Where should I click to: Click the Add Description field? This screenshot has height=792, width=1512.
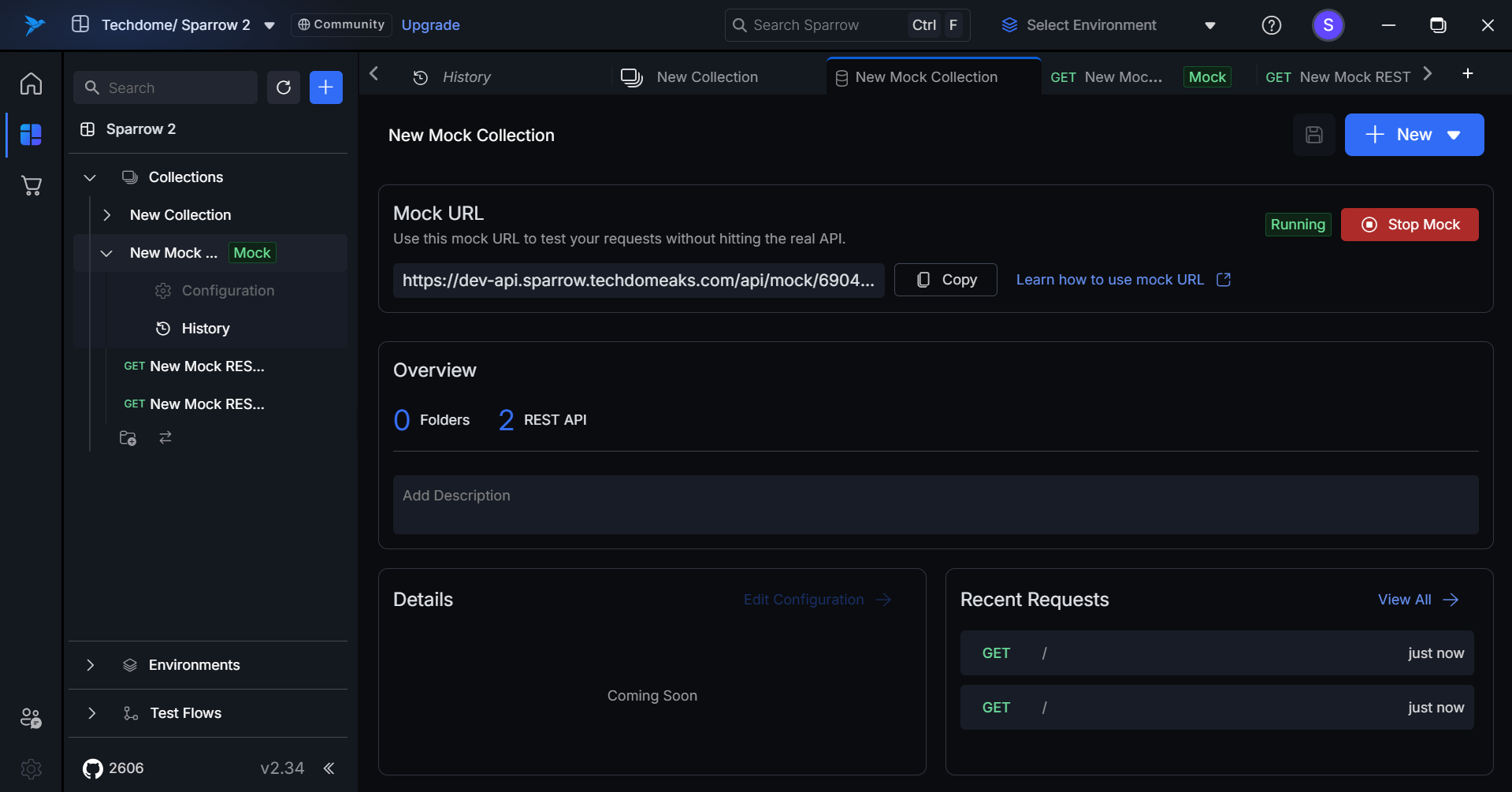pos(935,504)
